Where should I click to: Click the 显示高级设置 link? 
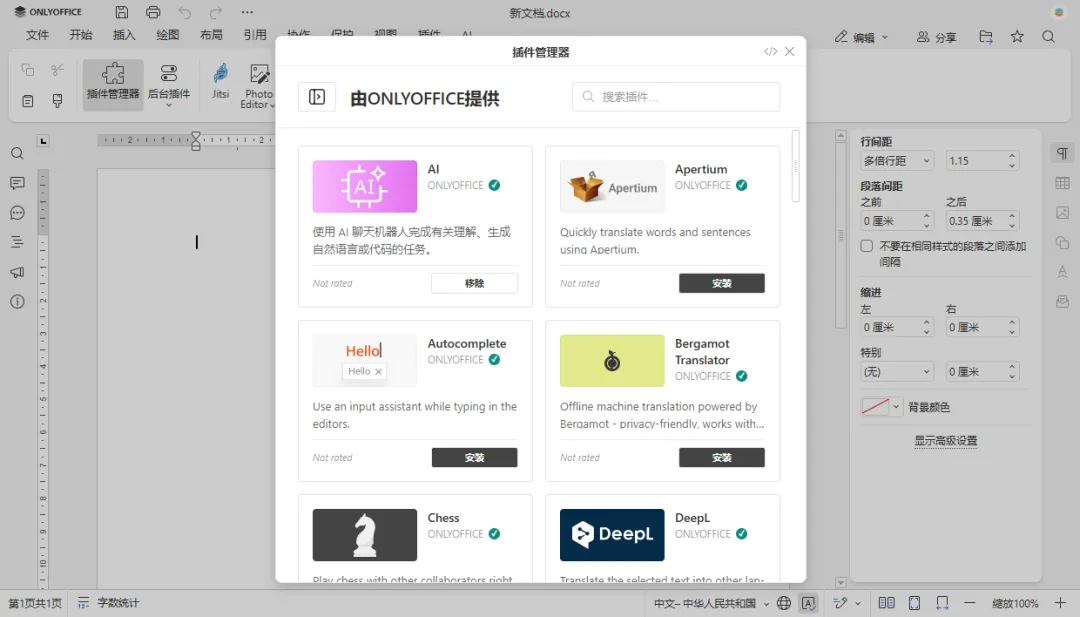click(946, 441)
